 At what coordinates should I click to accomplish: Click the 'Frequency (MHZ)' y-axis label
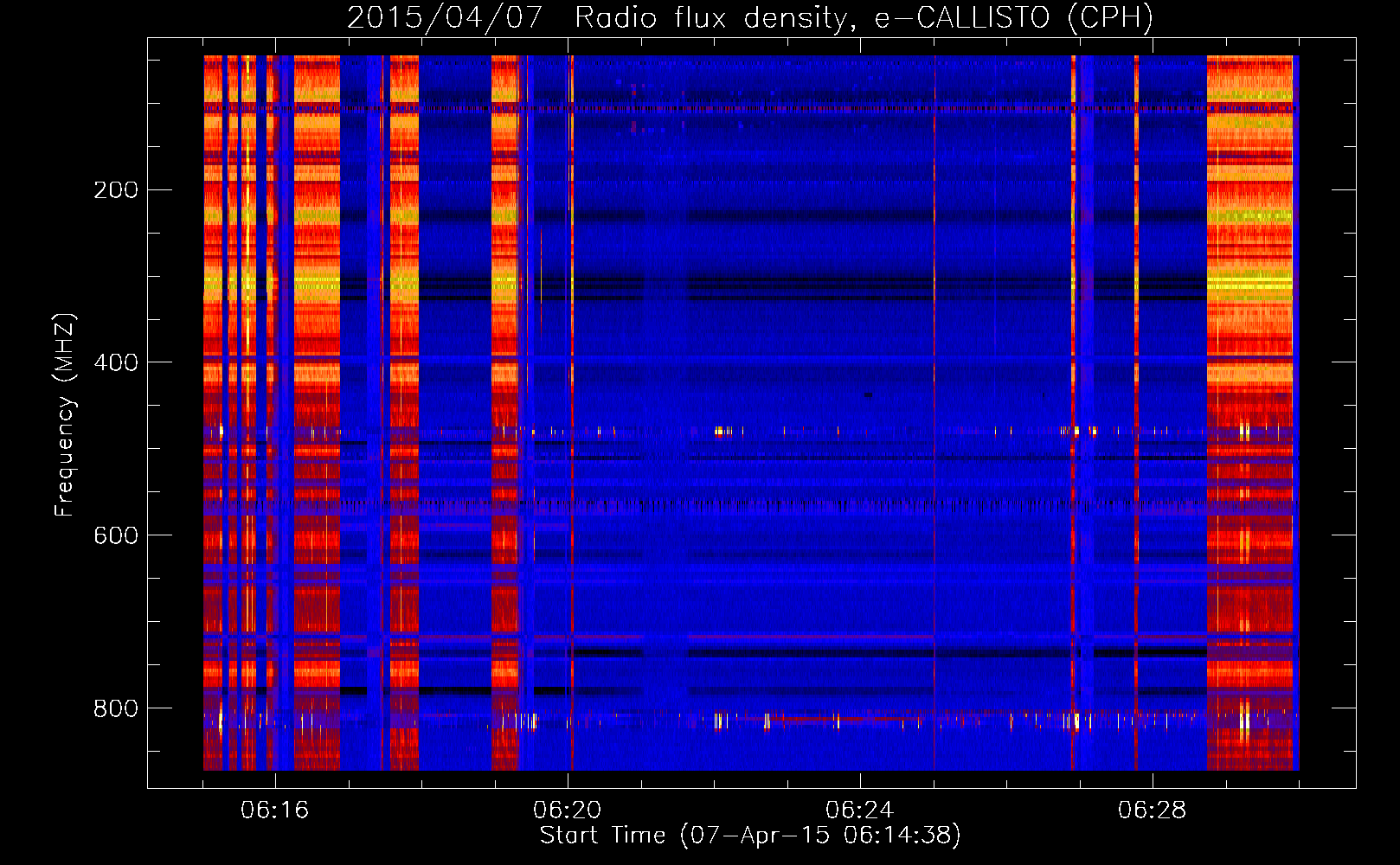tap(65, 414)
